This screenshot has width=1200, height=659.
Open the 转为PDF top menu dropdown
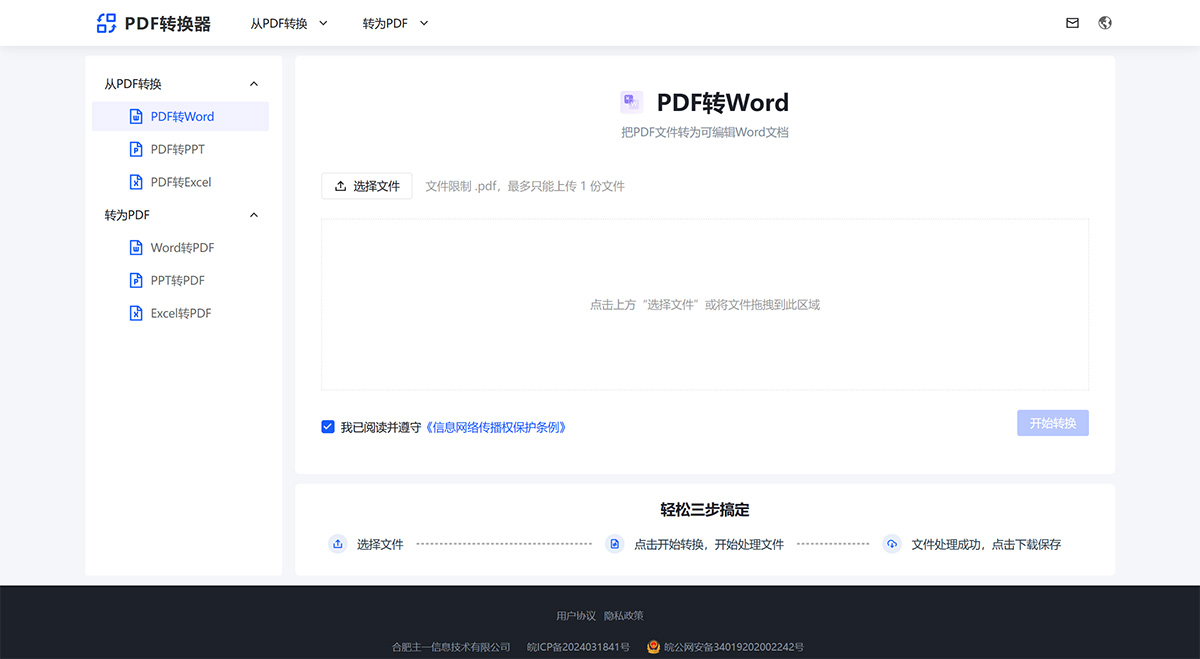[x=394, y=22]
